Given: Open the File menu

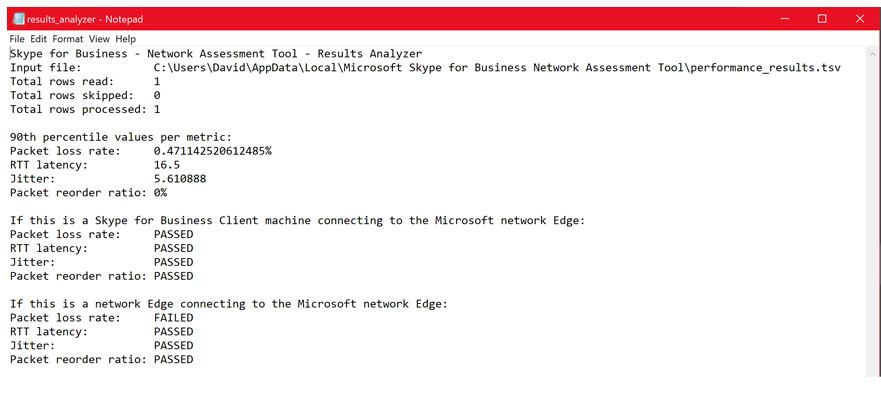Looking at the screenshot, I should point(17,39).
